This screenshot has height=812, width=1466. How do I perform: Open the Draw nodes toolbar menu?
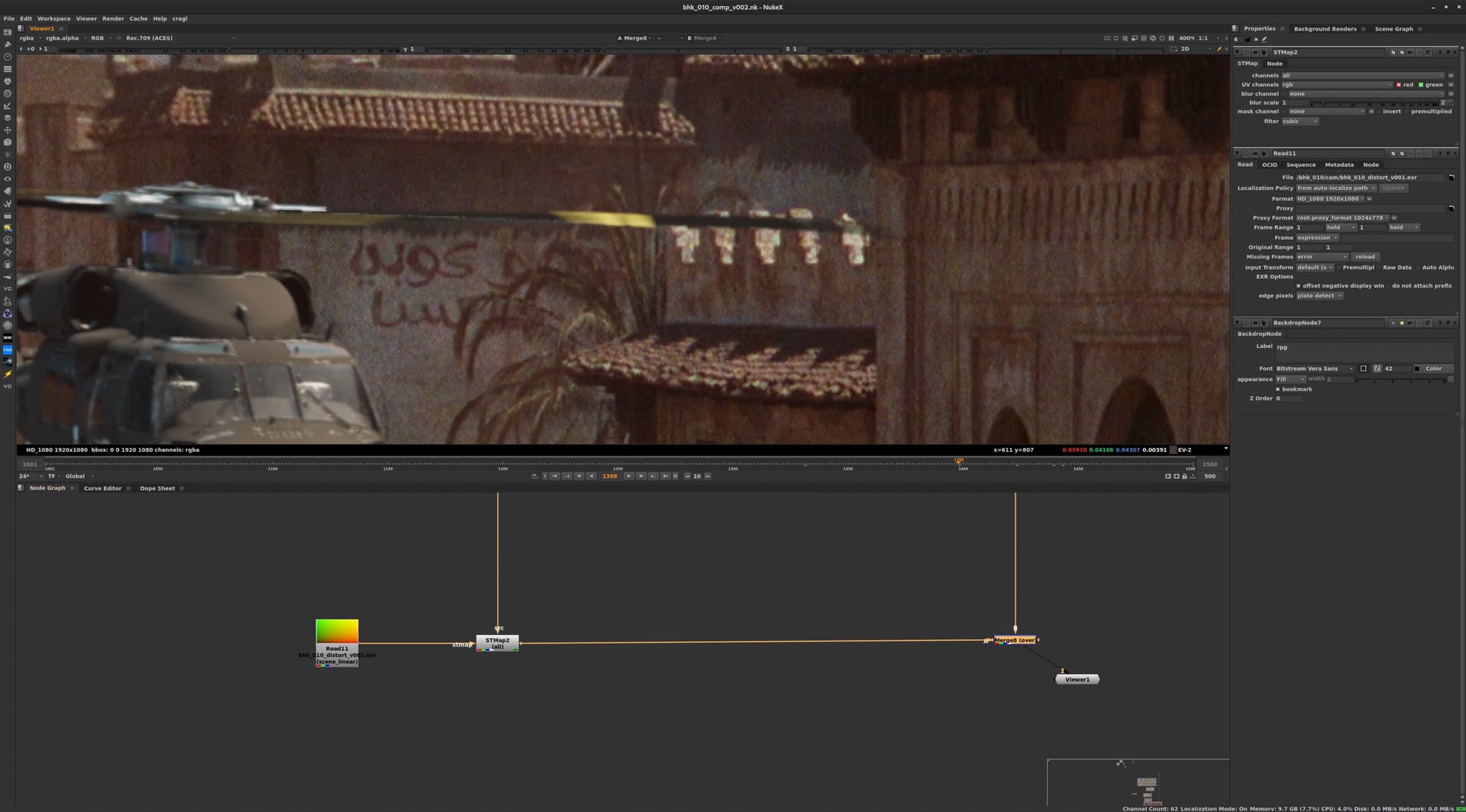pyautogui.click(x=7, y=45)
